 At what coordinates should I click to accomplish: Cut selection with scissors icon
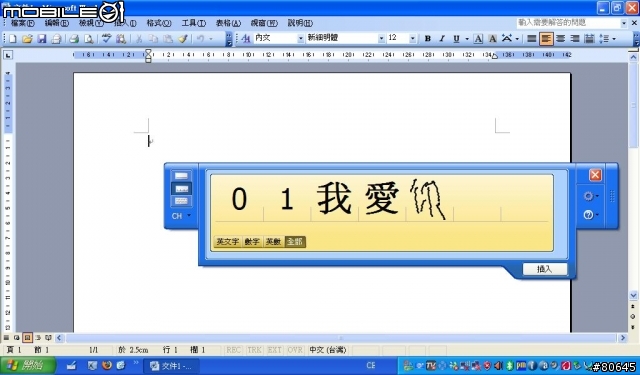click(139, 39)
